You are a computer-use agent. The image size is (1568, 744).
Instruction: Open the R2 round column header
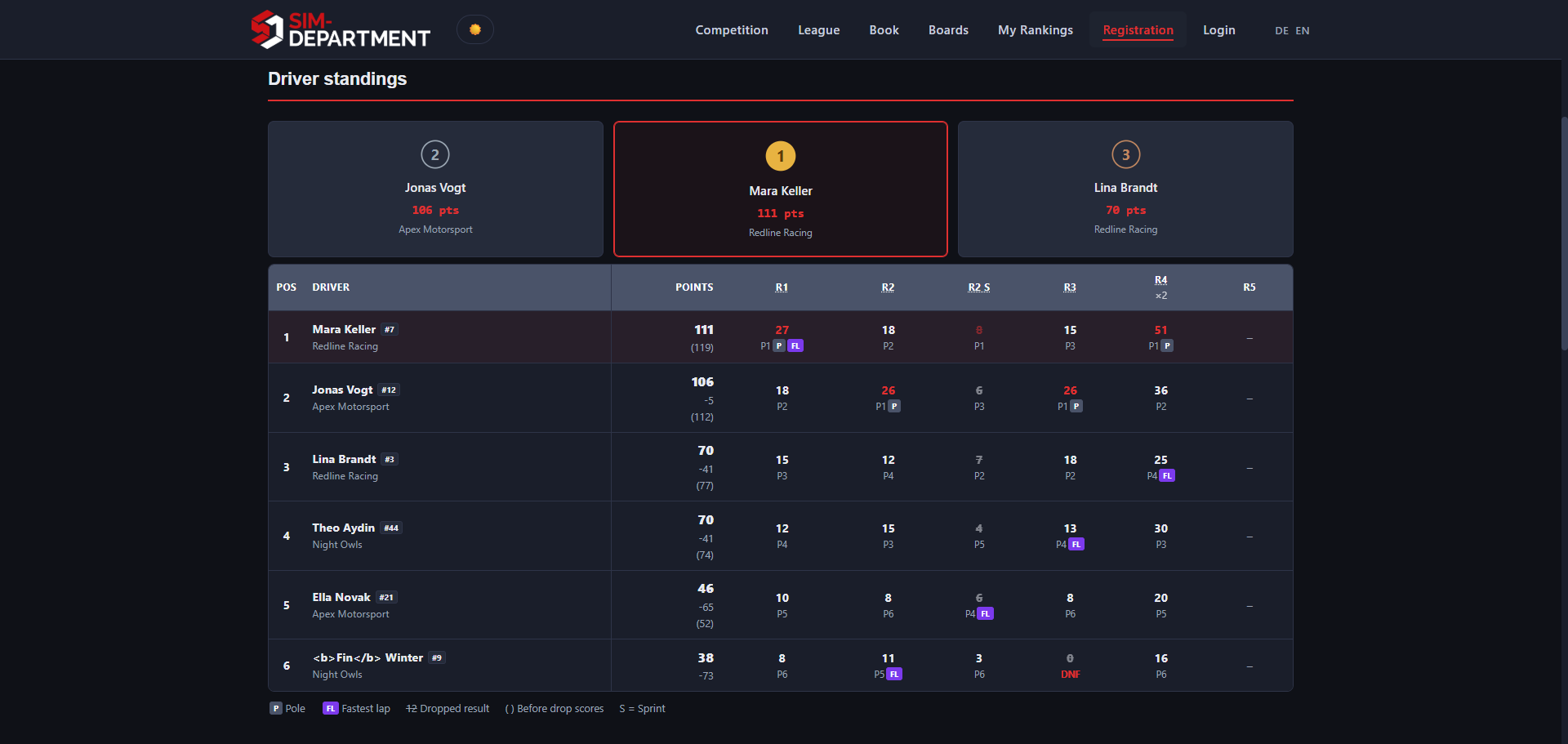tap(888, 287)
